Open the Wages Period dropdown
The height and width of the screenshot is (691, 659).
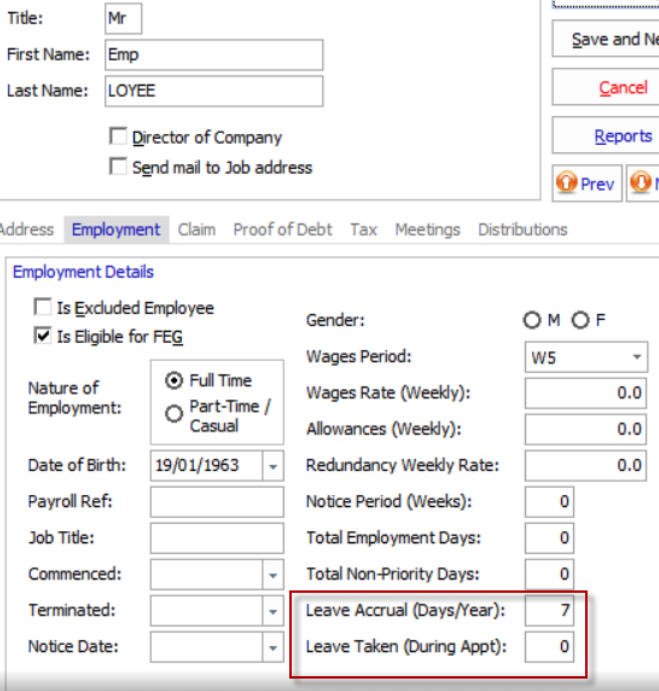(x=637, y=358)
